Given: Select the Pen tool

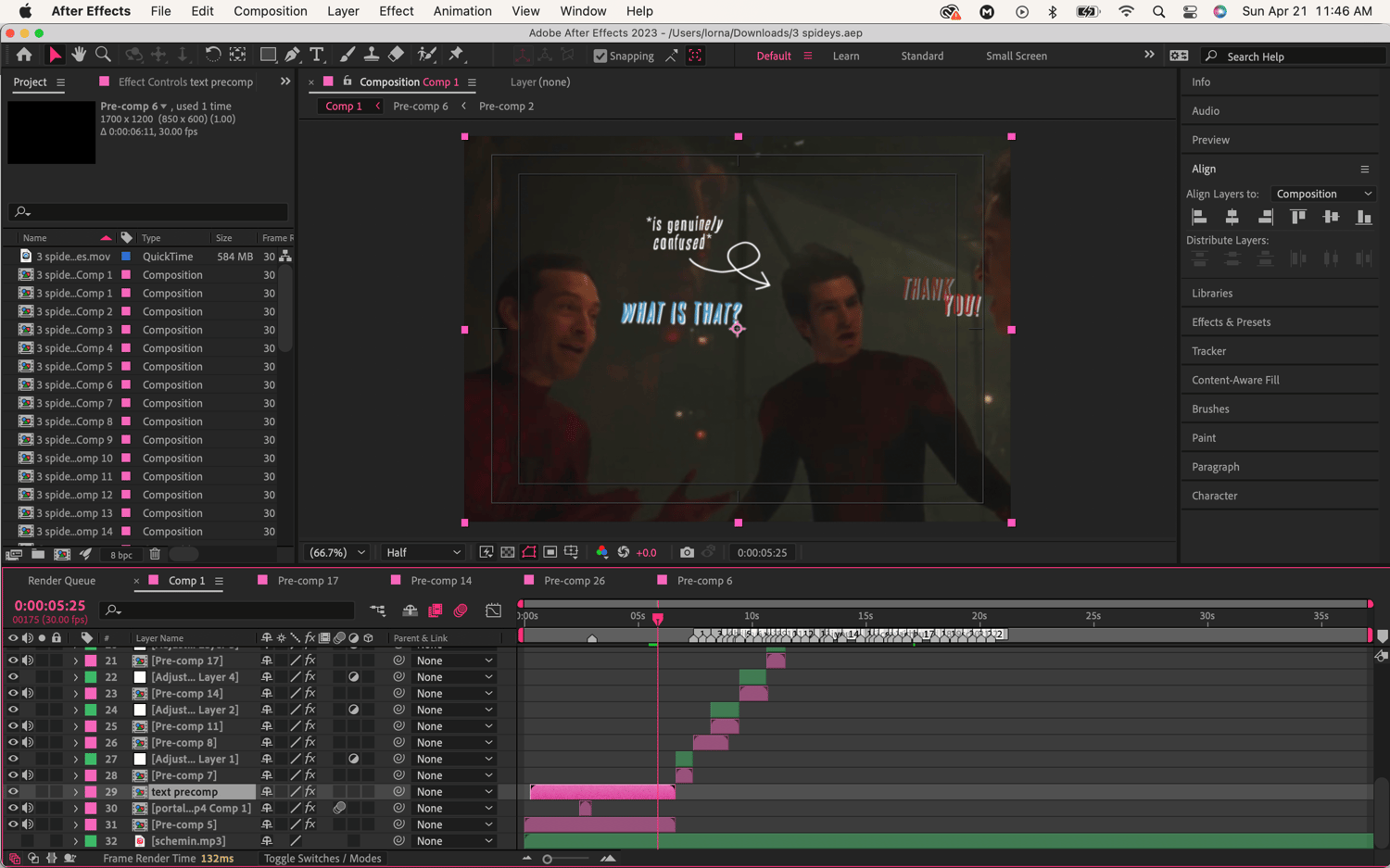Looking at the screenshot, I should point(293,56).
